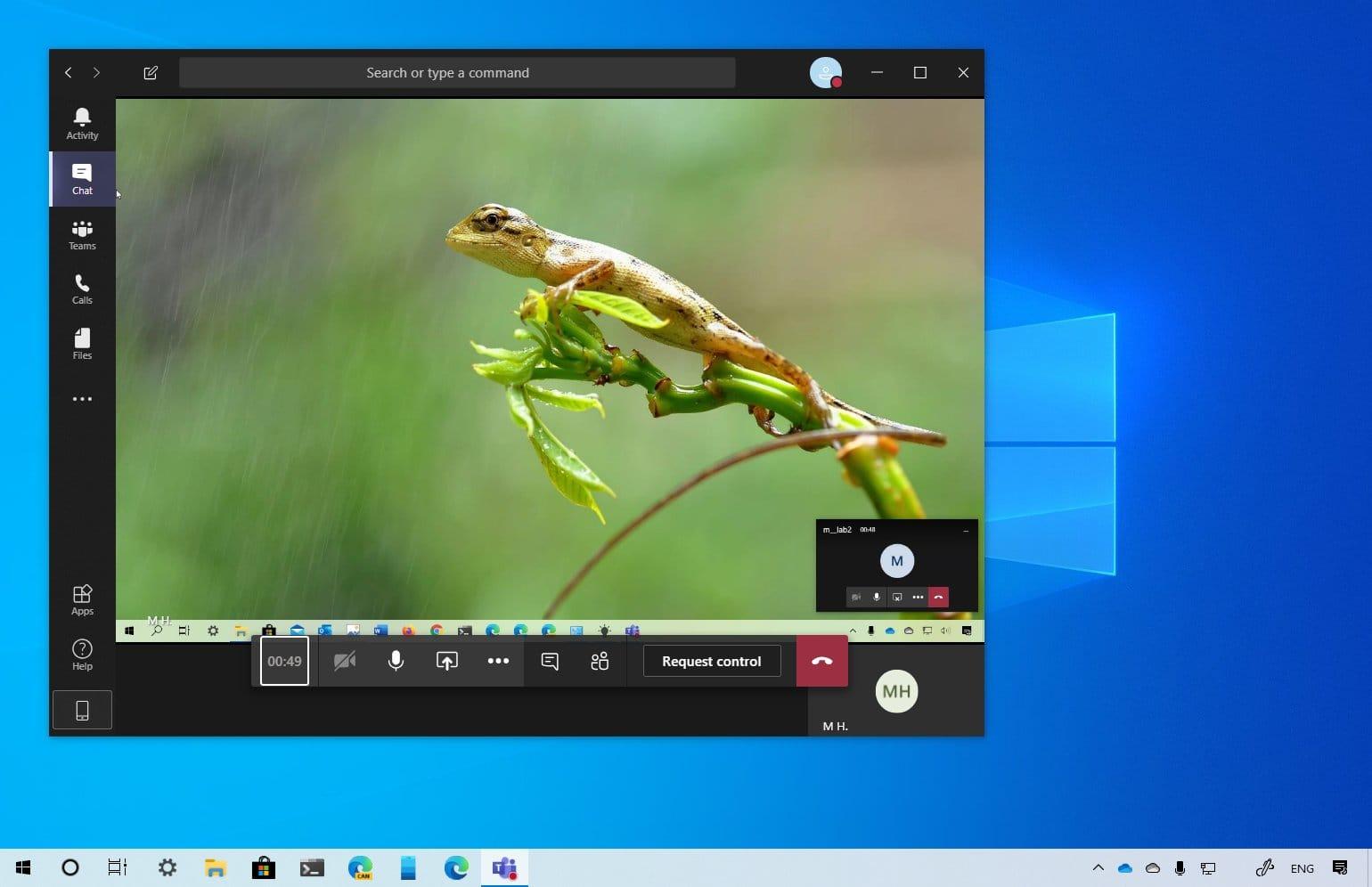The width and height of the screenshot is (1372, 887).
Task: Open the profile avatar menu
Action: [x=825, y=73]
